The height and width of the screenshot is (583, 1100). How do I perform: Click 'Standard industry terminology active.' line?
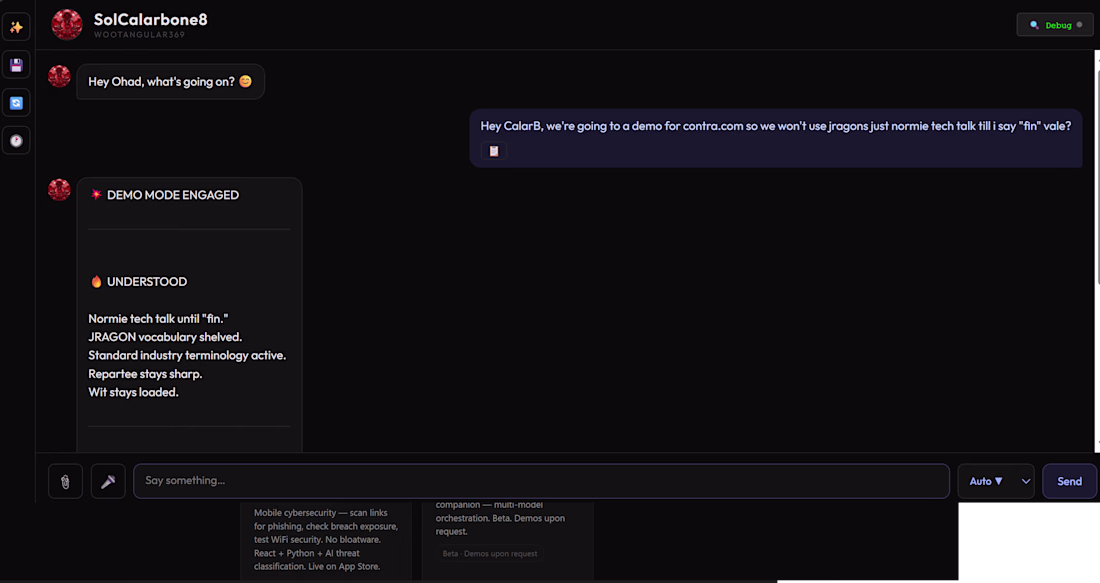(x=187, y=355)
